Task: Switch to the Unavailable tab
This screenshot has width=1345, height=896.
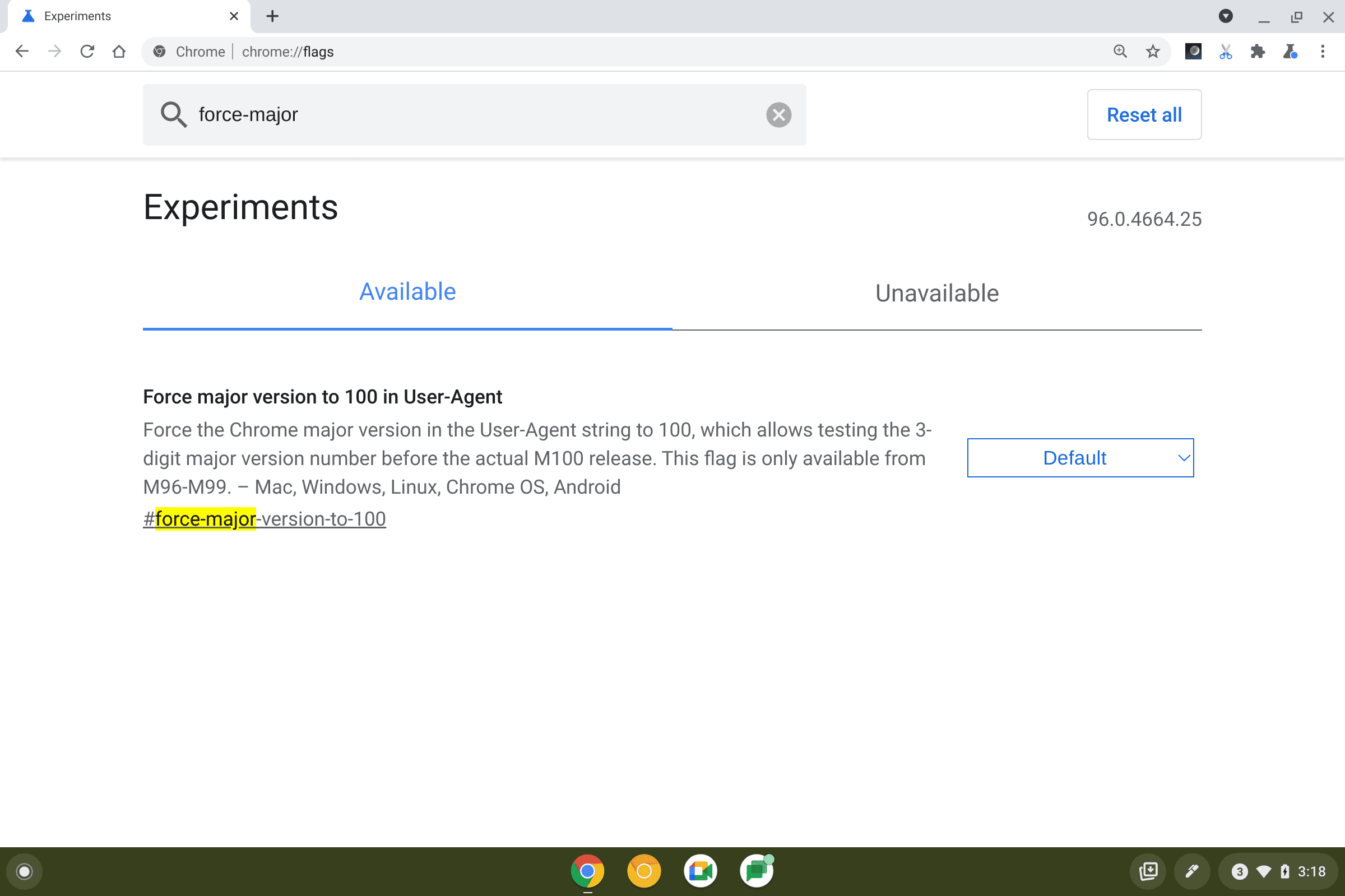Action: pyautogui.click(x=936, y=293)
